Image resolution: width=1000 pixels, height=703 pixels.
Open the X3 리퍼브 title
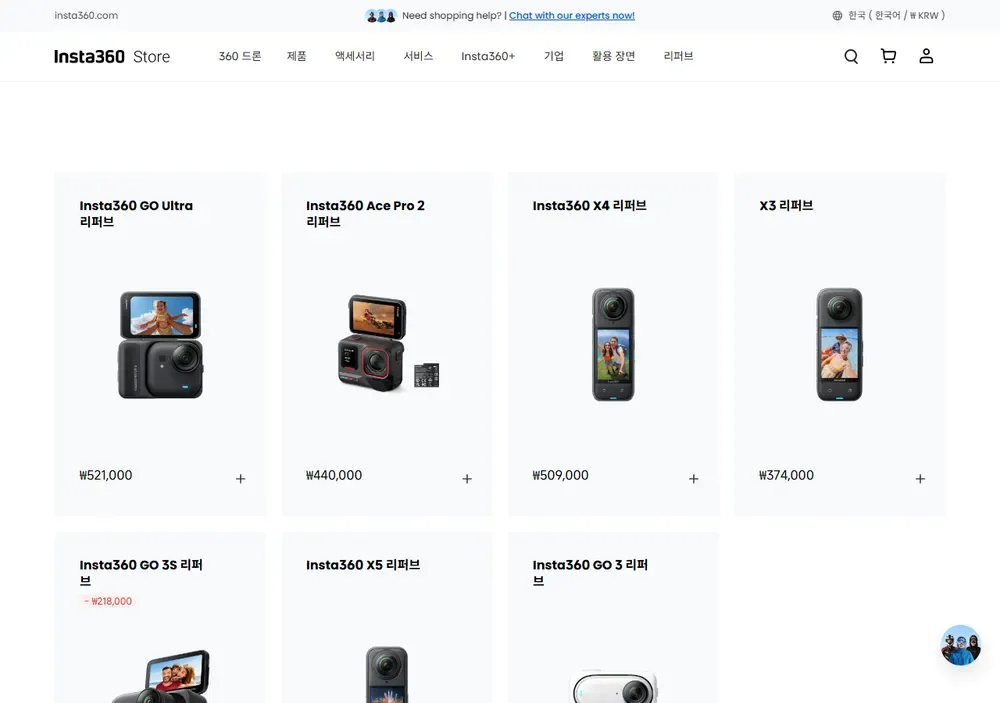[786, 205]
